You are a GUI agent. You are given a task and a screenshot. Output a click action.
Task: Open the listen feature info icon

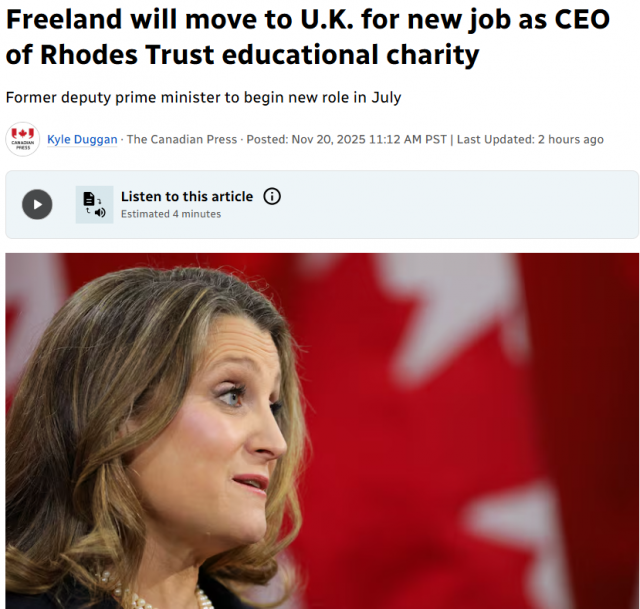(x=272, y=197)
